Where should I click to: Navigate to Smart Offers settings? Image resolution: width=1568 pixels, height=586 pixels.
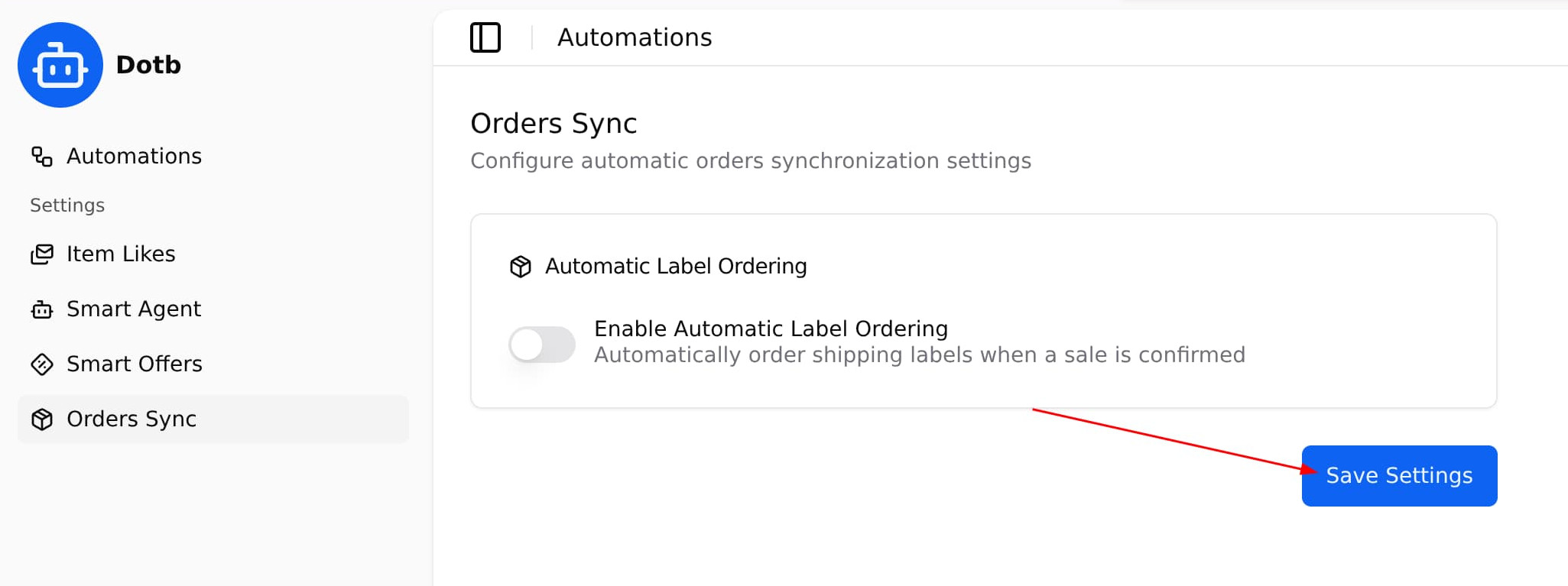coord(135,364)
